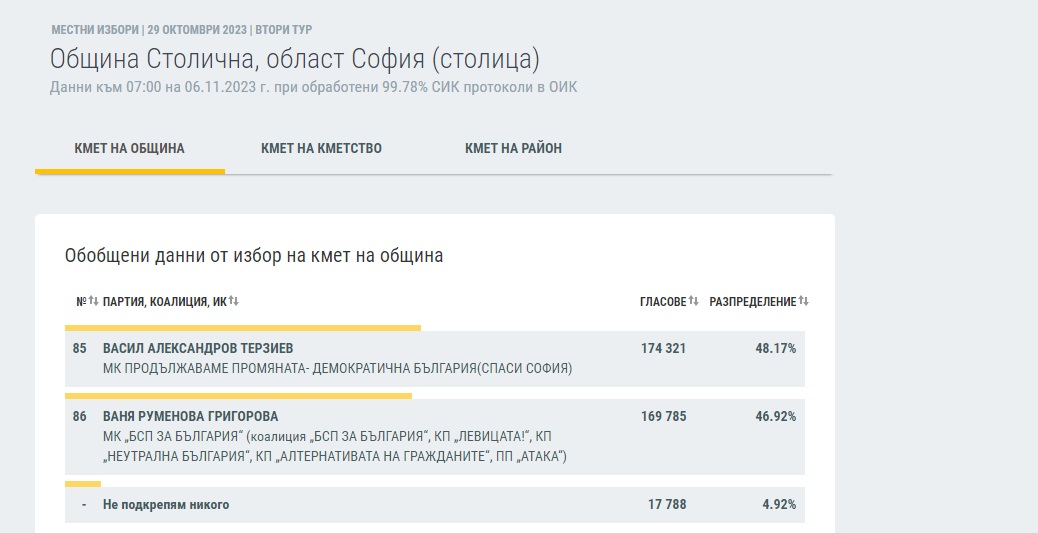Click the sort arrows next to РАЗПРЕДЕЛЕНИЕ
This screenshot has height=533, width=1038.
pyautogui.click(x=803, y=301)
